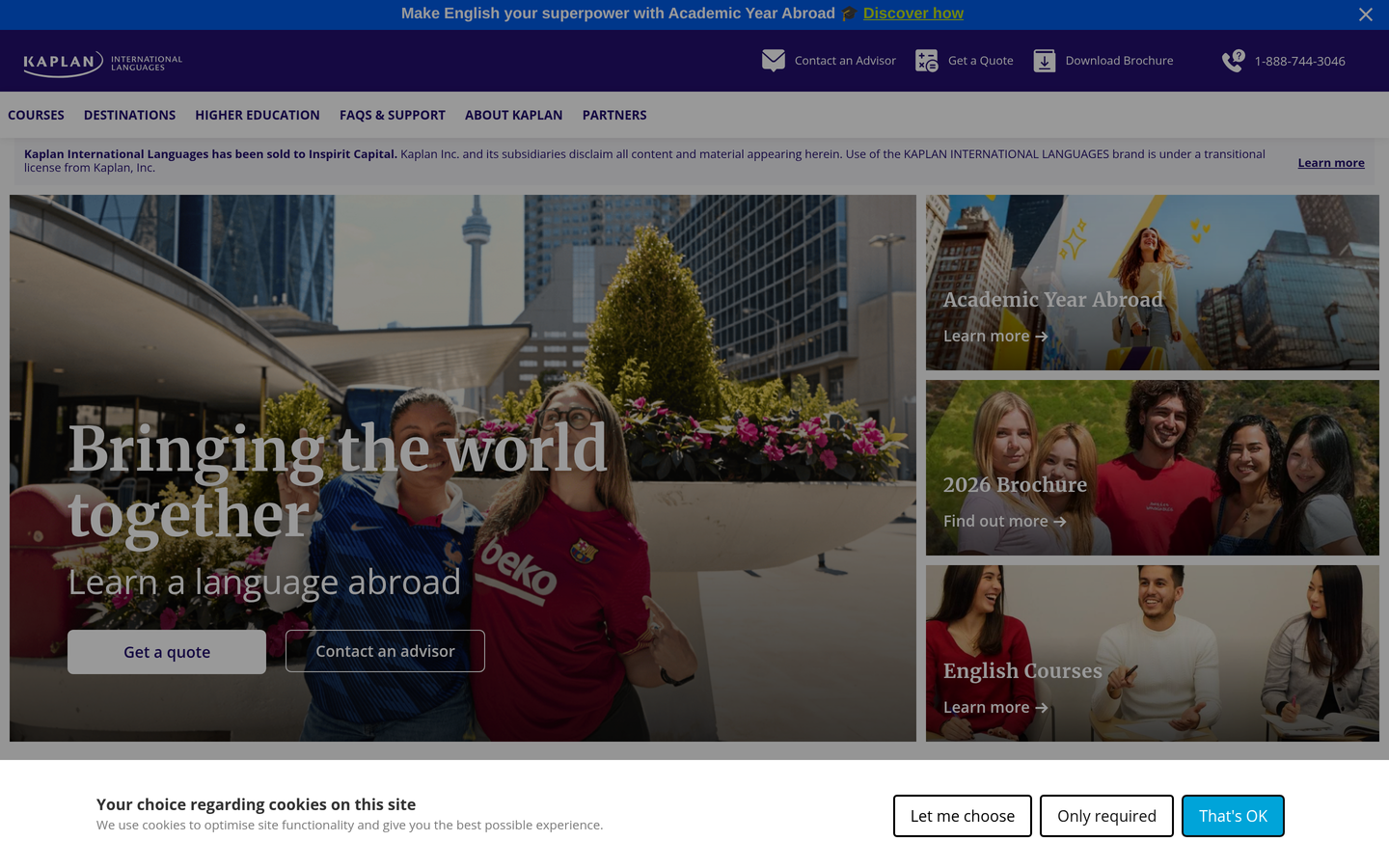Click the envelope icon beside Contact an Advisor
Screen dimensions: 1389x868
[773, 61]
